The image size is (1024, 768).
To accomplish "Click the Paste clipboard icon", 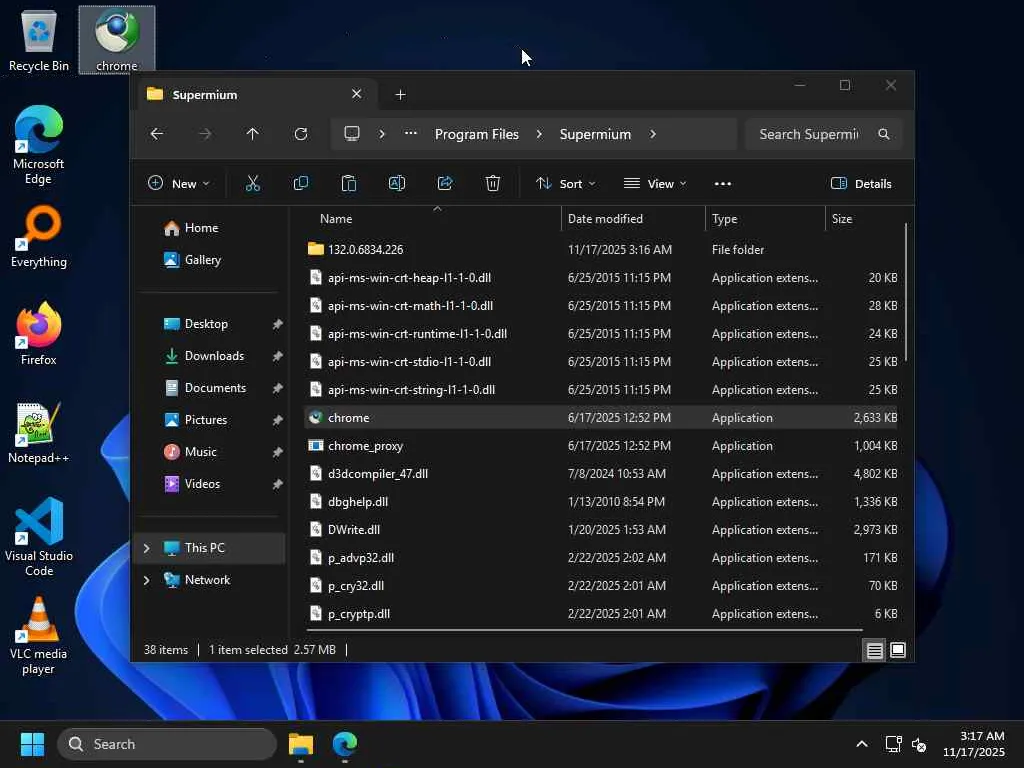I will coord(349,184).
